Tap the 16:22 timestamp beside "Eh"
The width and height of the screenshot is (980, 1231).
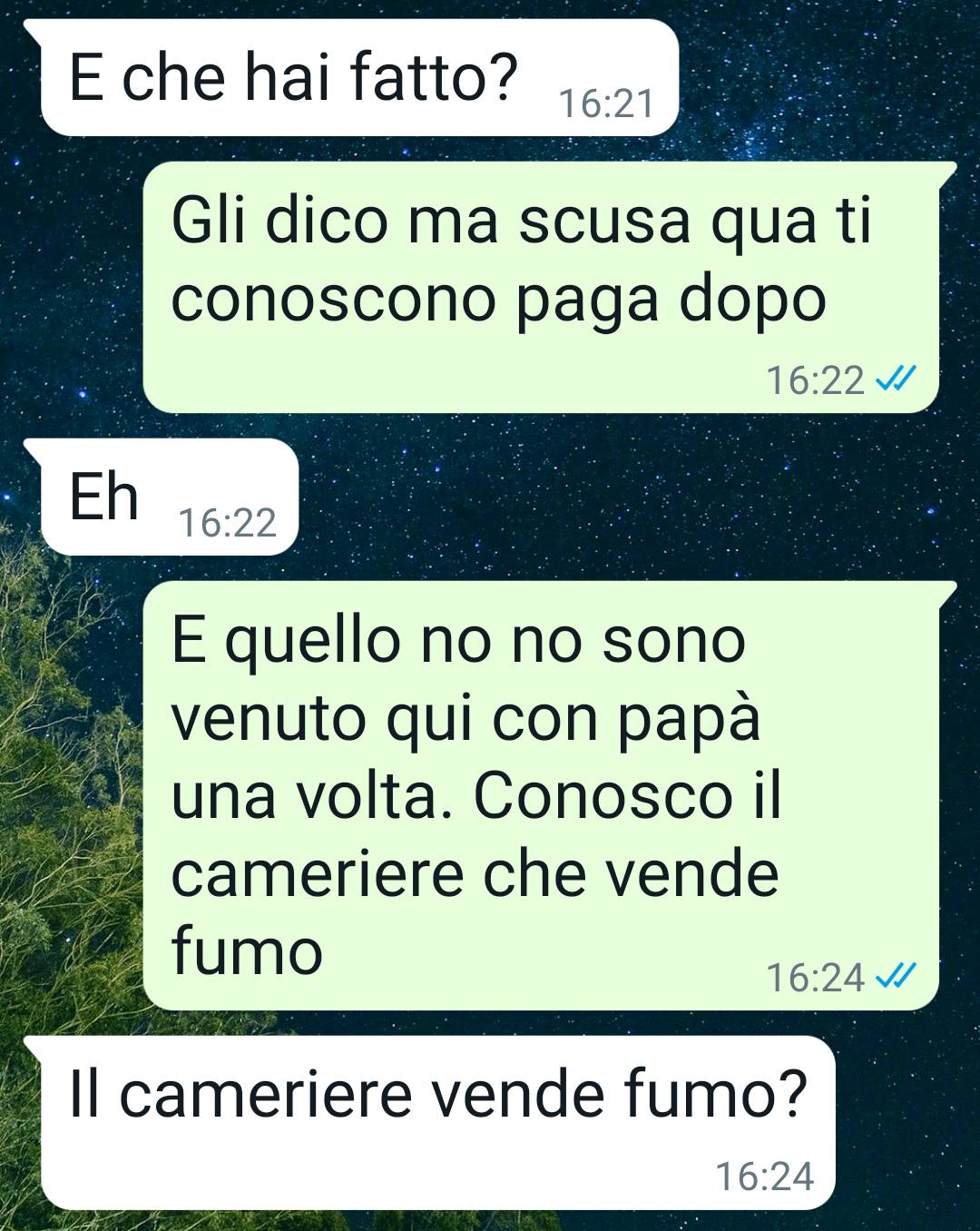click(227, 523)
